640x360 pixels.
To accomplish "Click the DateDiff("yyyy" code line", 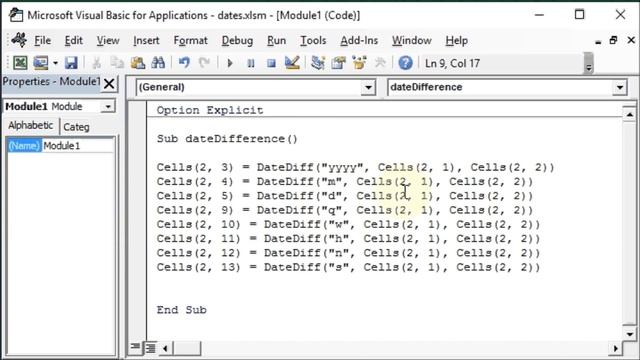I will pos(356,167).
